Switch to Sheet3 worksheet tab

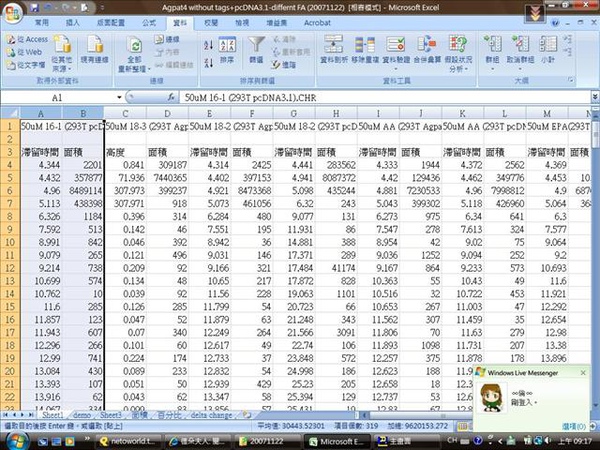point(111,415)
